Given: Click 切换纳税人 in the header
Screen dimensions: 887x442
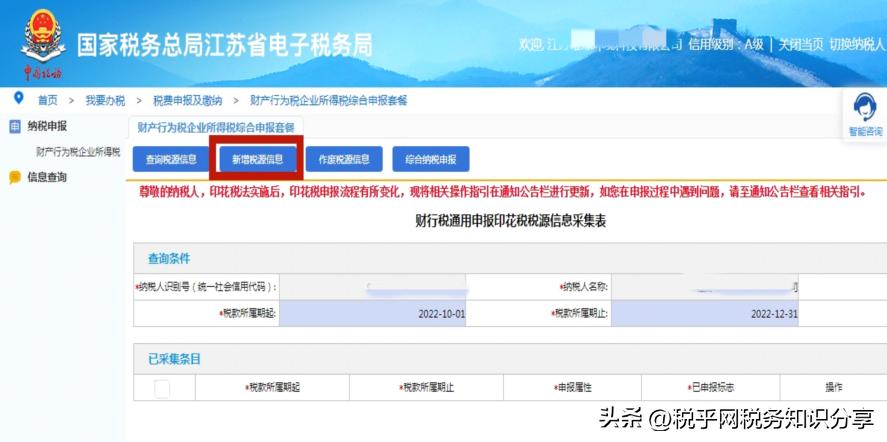Looking at the screenshot, I should (856, 45).
